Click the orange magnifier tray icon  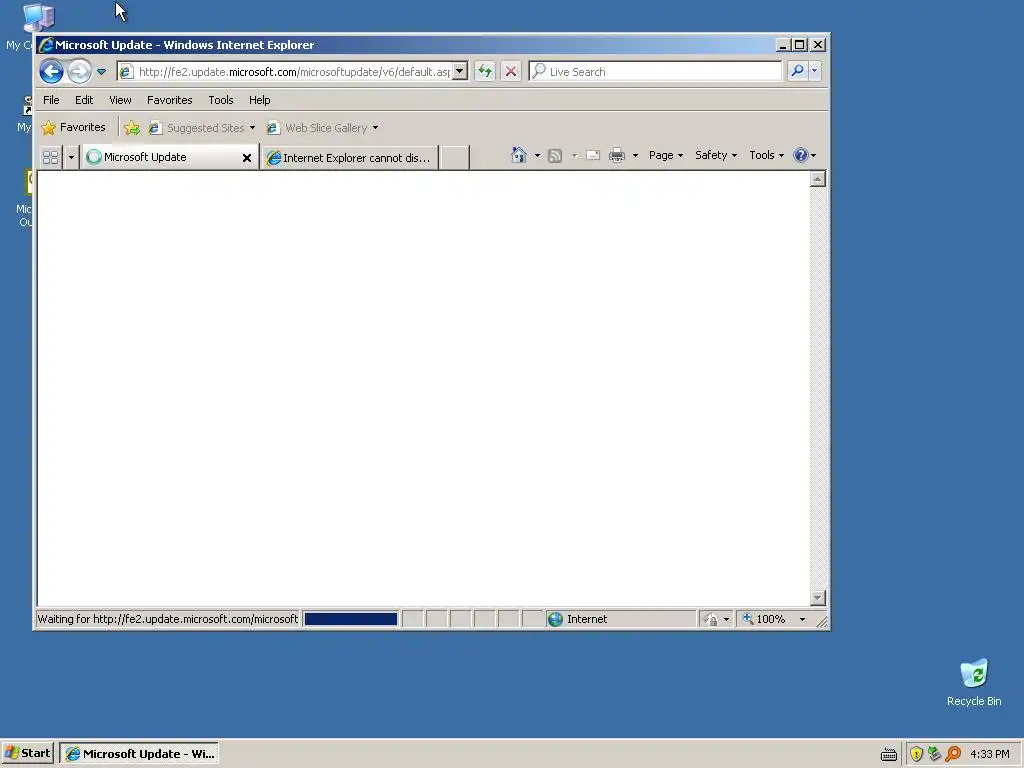(953, 754)
